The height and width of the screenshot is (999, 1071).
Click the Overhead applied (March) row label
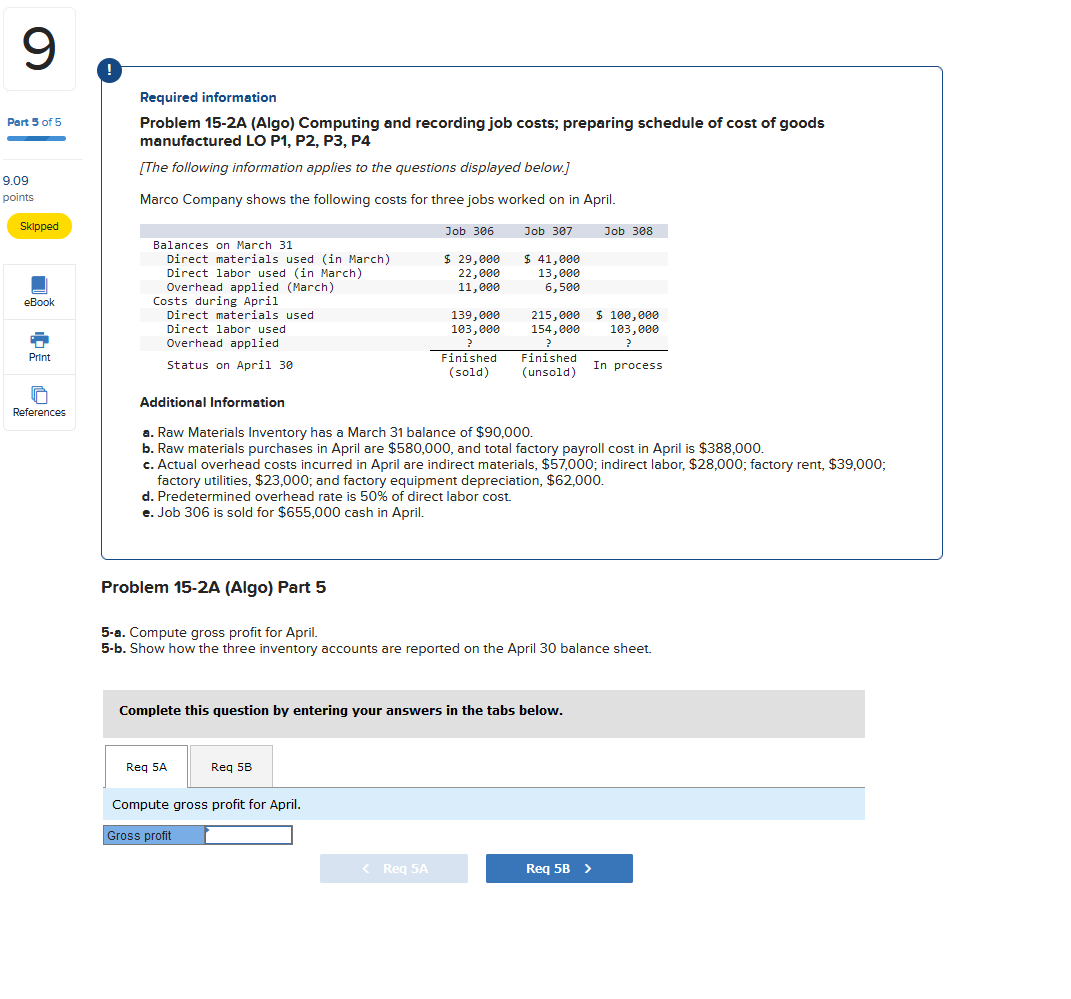click(251, 287)
